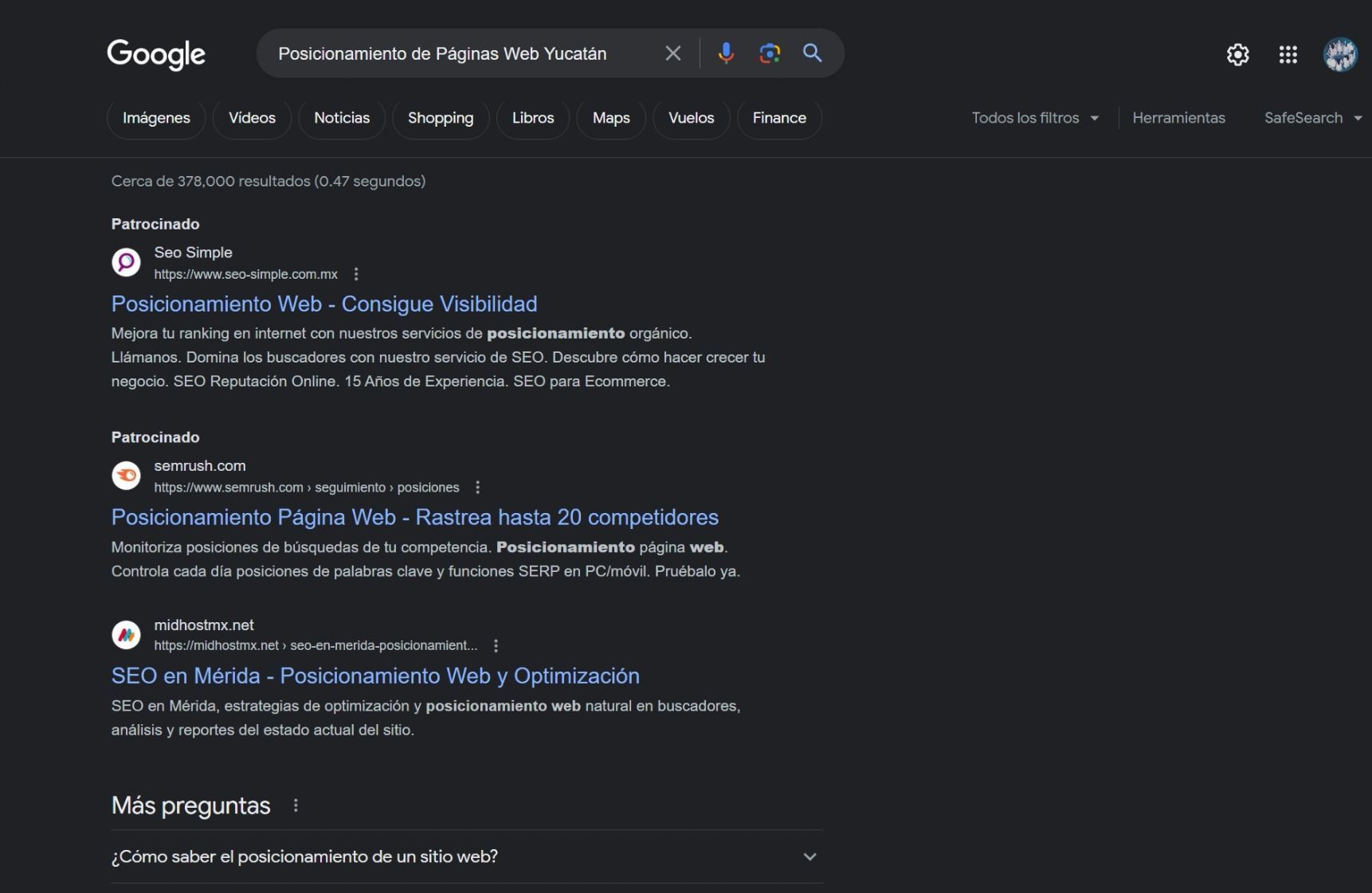The image size is (1372, 893).
Task: Click the semrush.com seguimiento posiciones URL
Action: [307, 488]
